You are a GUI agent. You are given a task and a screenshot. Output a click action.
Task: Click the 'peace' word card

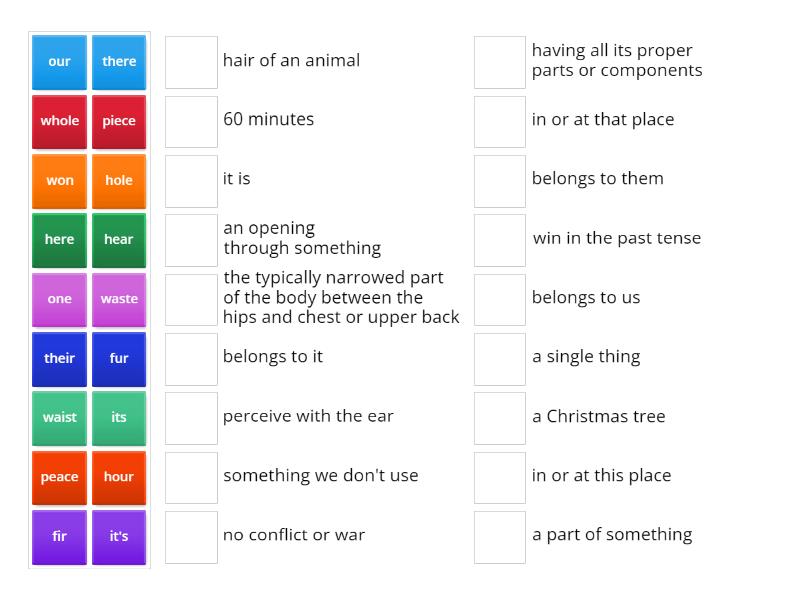pos(59,477)
